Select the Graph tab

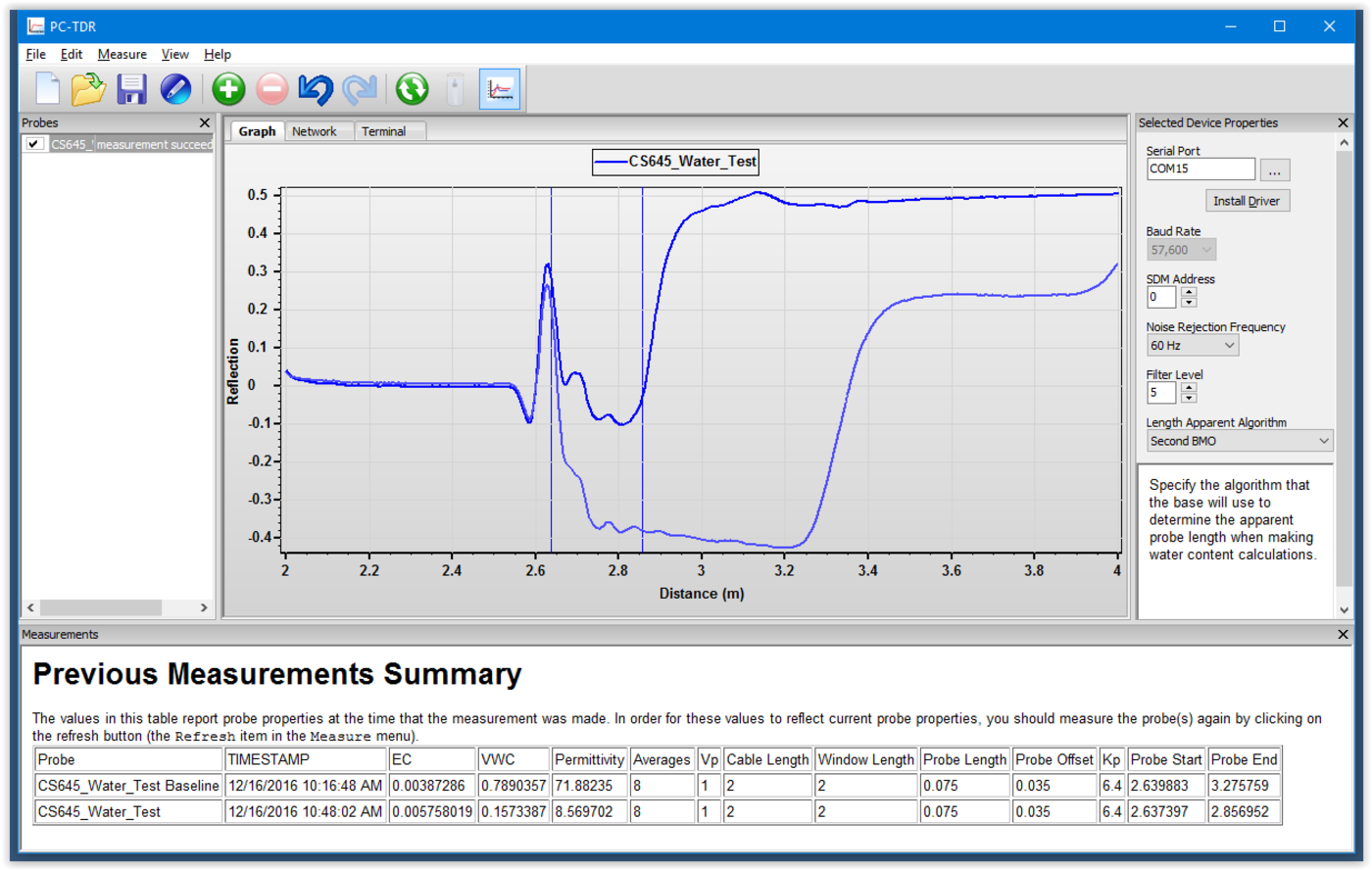257,131
